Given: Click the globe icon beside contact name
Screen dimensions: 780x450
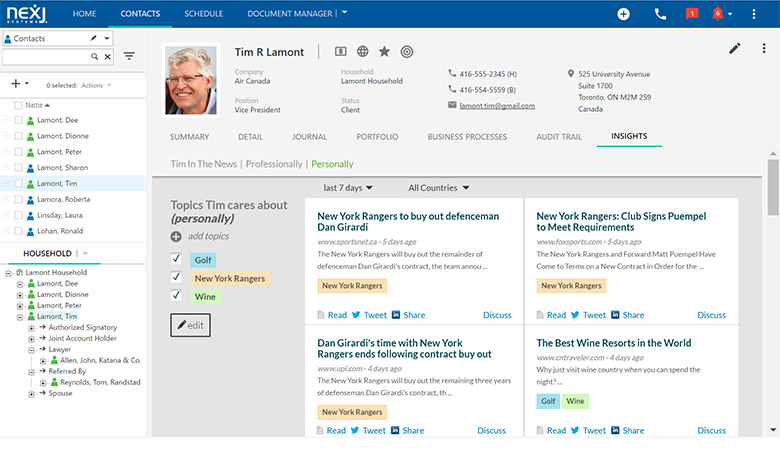Looking at the screenshot, I should (363, 51).
